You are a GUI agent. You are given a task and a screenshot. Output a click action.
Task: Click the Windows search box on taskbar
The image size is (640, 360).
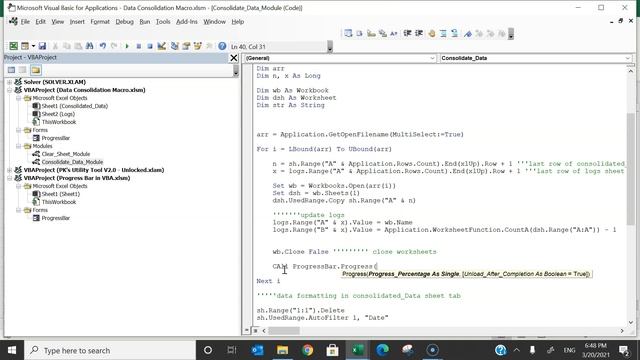(110, 350)
